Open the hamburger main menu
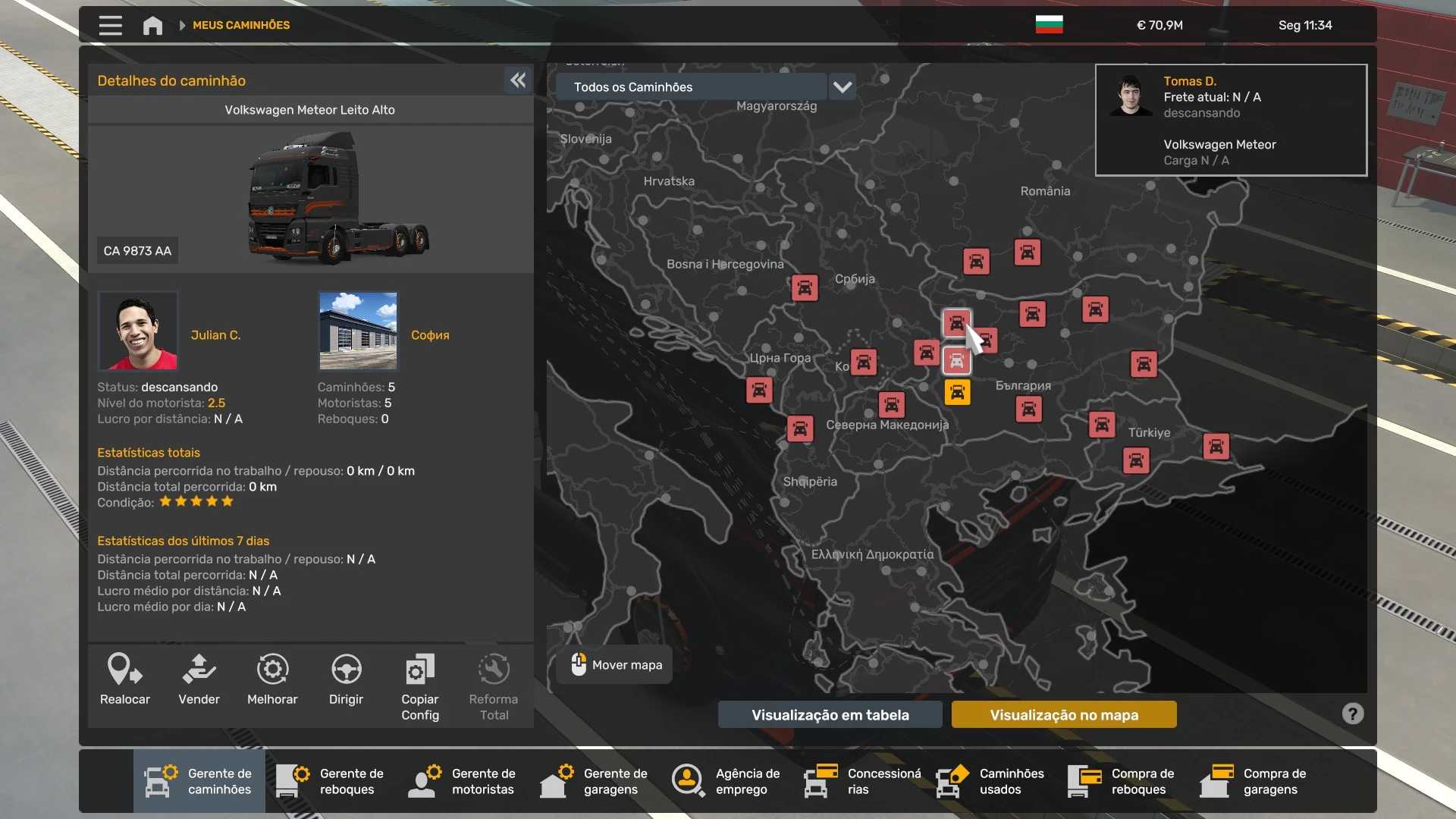This screenshot has height=819, width=1456. point(110,25)
